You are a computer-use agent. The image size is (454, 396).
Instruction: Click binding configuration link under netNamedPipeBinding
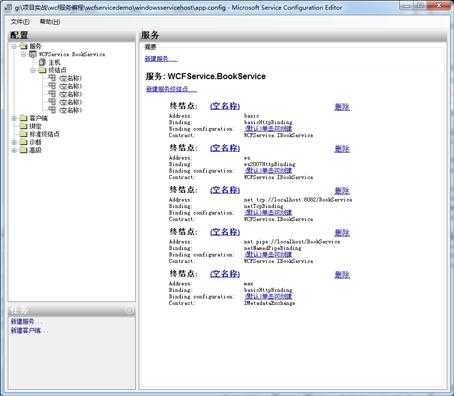[268, 255]
